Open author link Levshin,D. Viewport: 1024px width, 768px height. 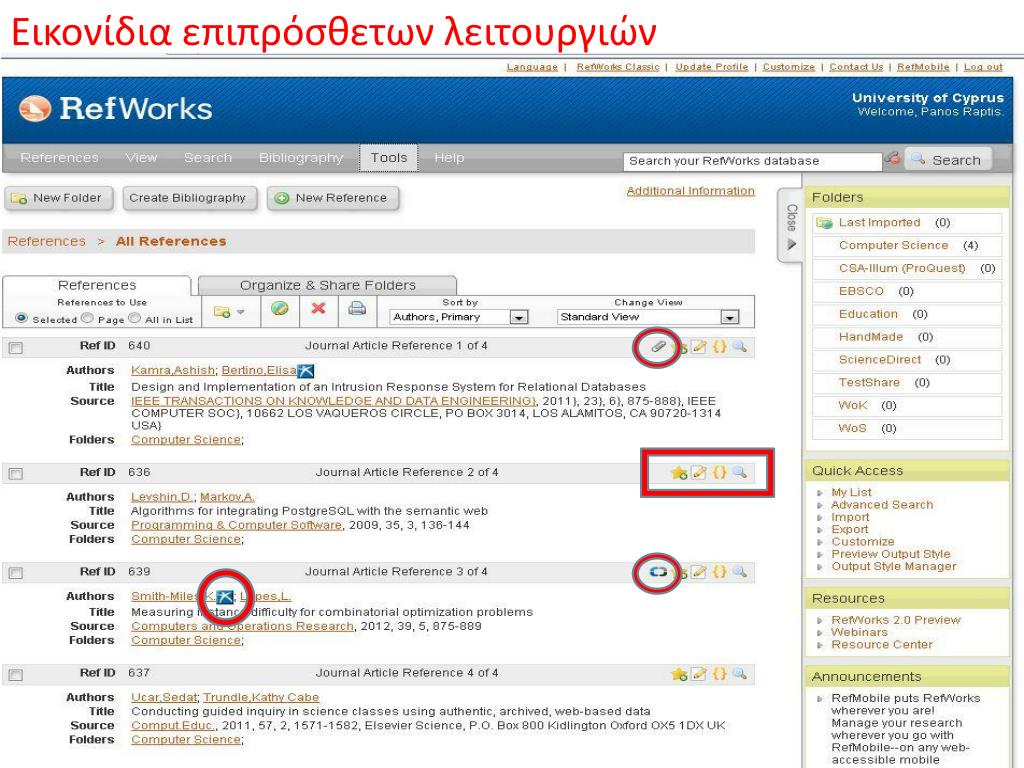click(x=161, y=497)
